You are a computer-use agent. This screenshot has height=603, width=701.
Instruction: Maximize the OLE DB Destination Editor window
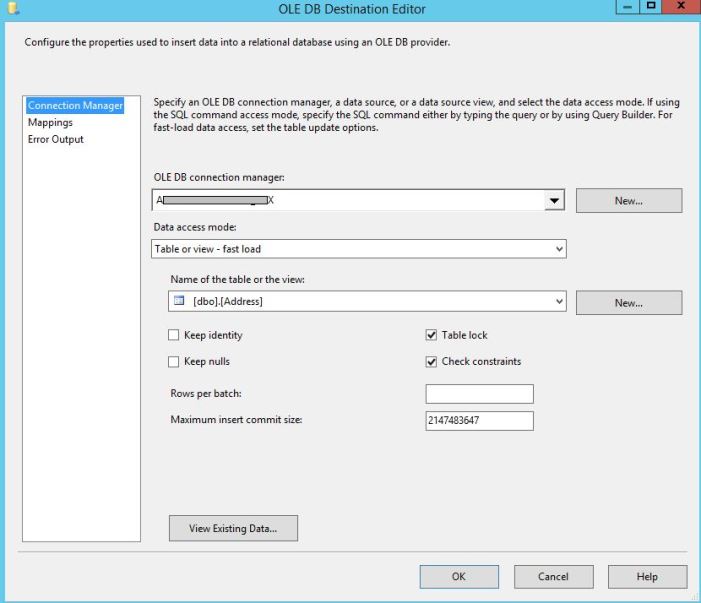(x=651, y=7)
